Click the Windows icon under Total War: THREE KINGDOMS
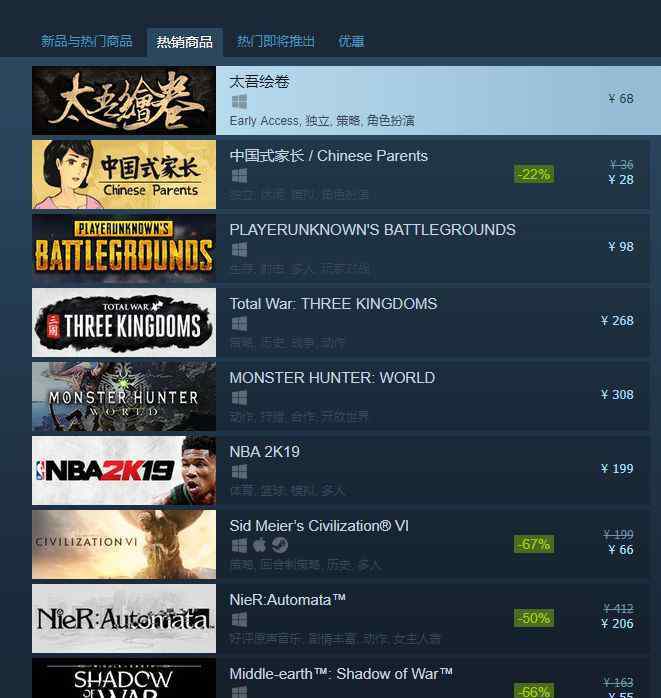 239,324
